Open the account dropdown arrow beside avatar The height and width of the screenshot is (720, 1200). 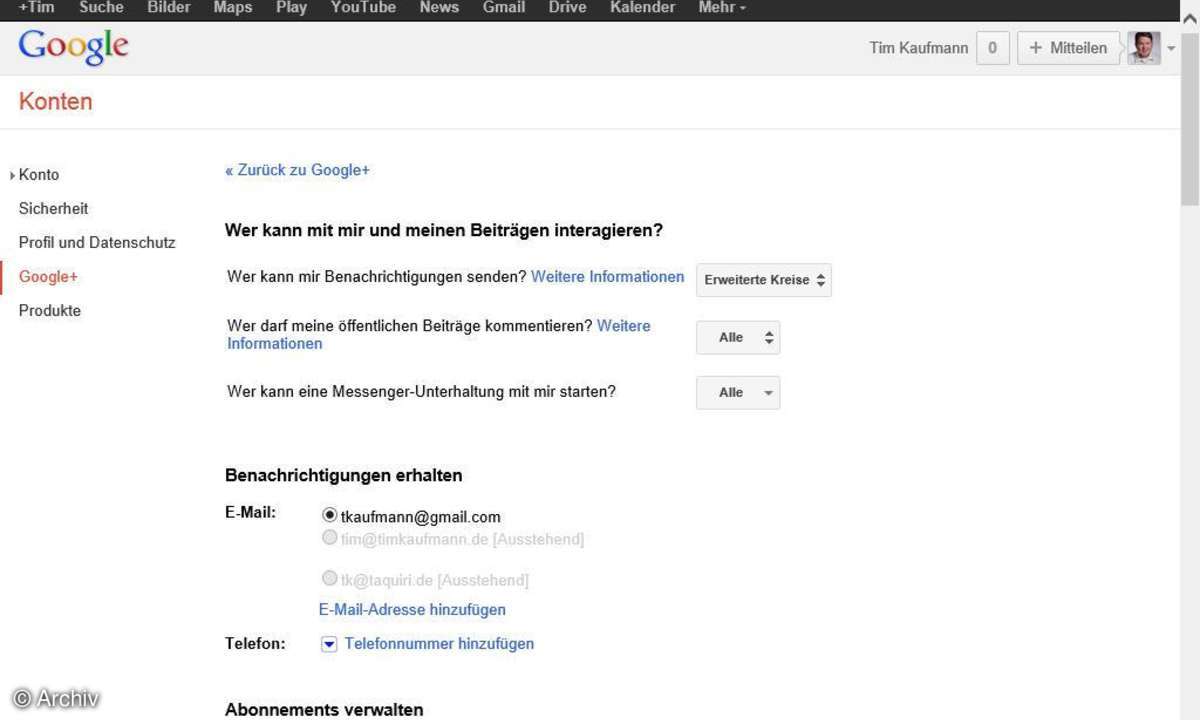tap(1171, 49)
